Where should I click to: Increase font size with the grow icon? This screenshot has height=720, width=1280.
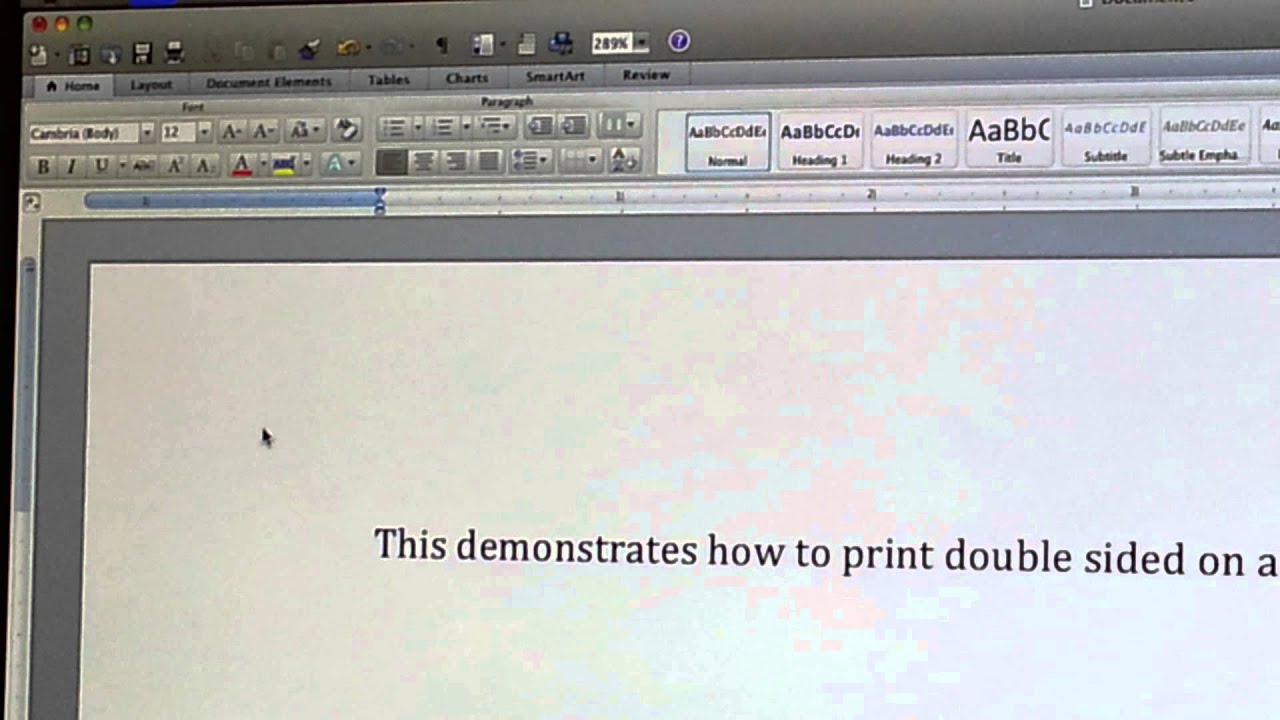tap(232, 131)
